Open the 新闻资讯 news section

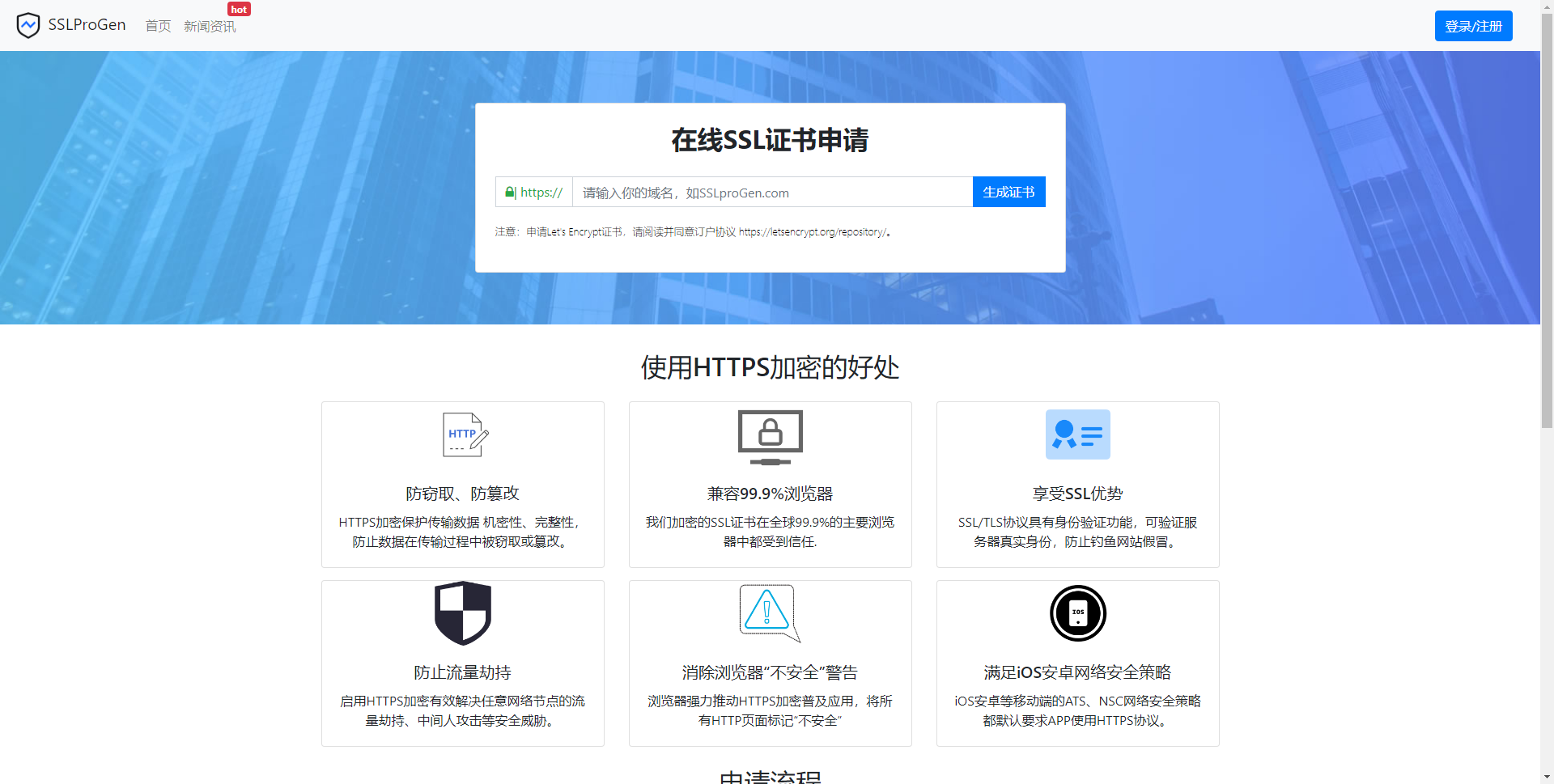[210, 26]
